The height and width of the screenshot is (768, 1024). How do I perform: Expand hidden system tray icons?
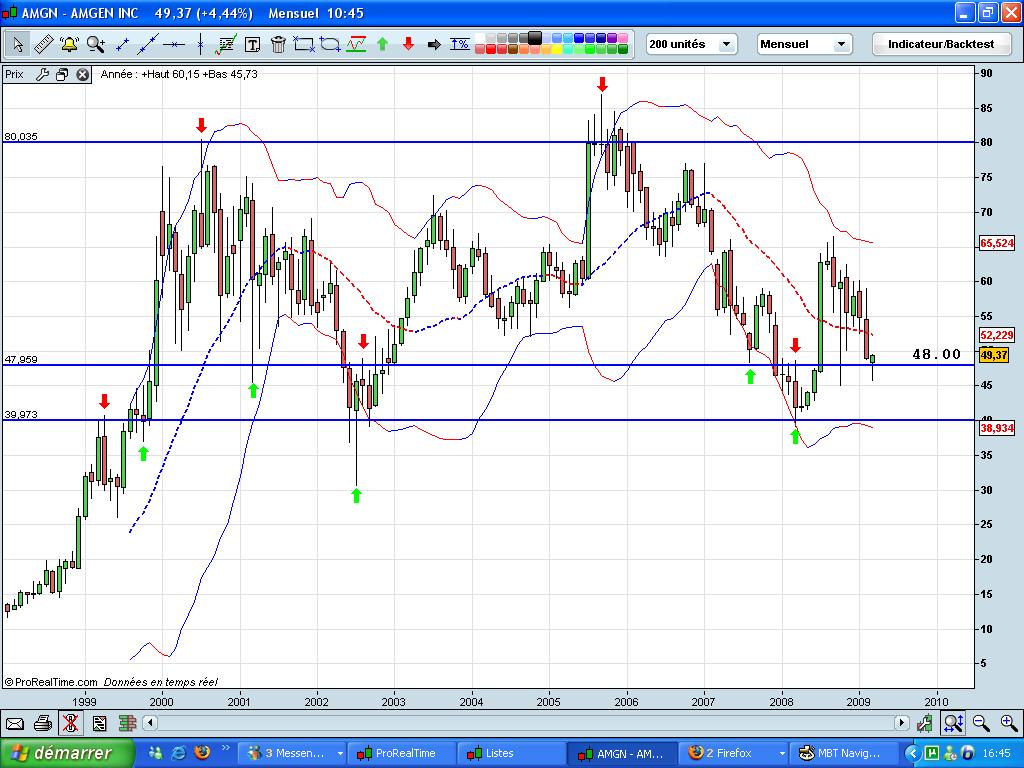[x=913, y=753]
